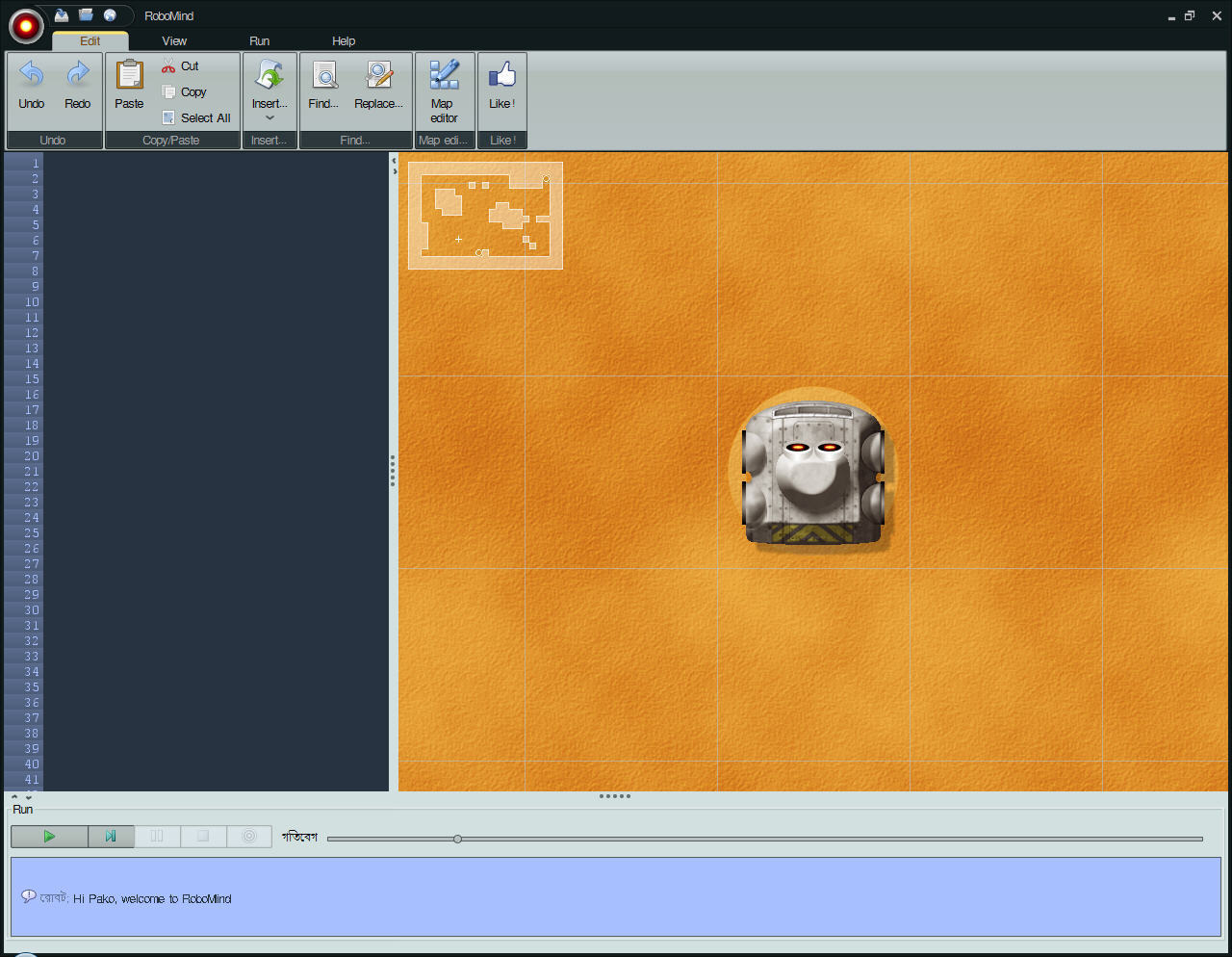1232x957 pixels.
Task: Open the Run ribbon tab
Action: click(x=260, y=41)
